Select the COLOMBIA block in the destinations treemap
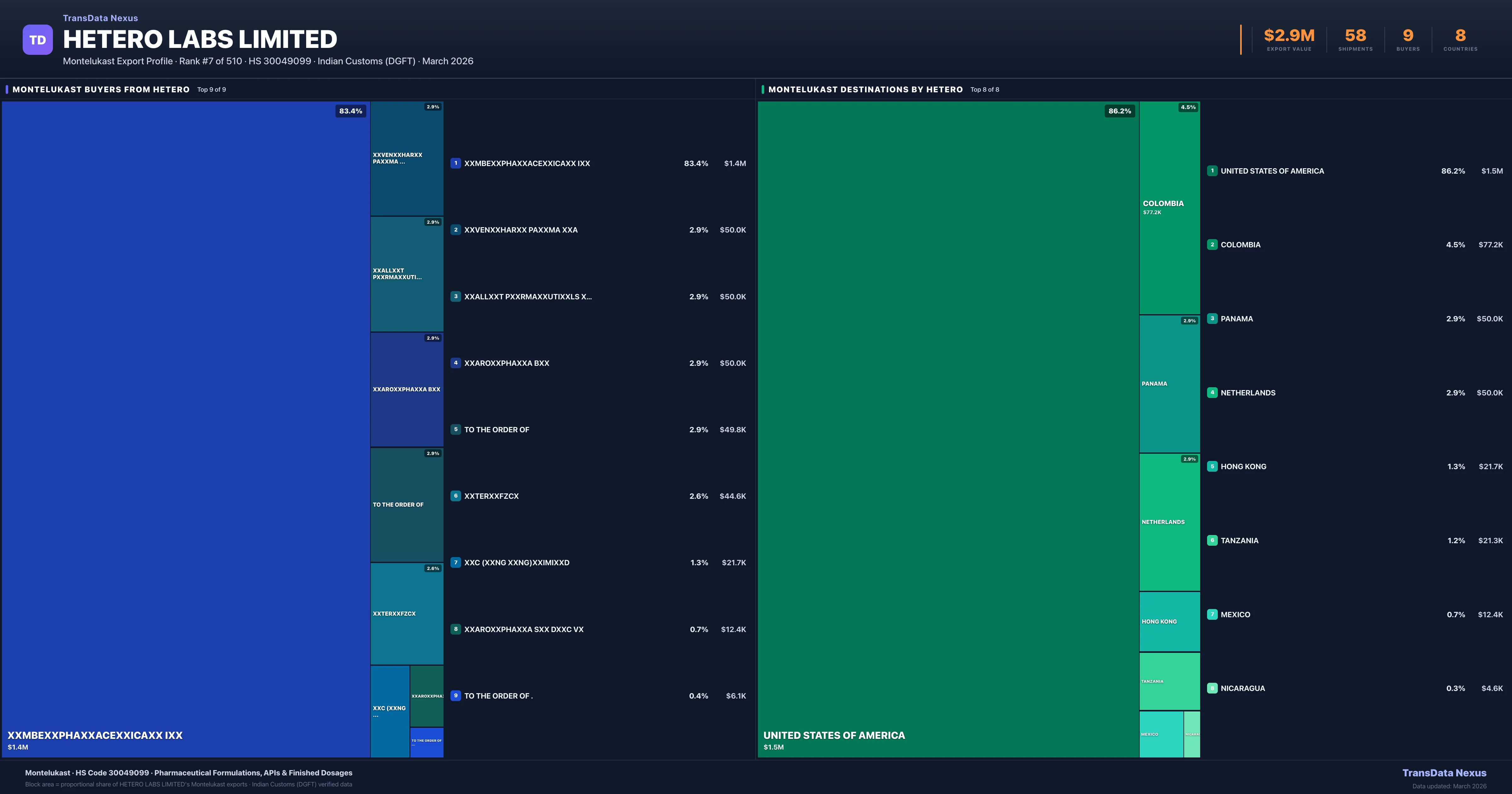Viewport: 1512px width, 794px height. [1169, 205]
